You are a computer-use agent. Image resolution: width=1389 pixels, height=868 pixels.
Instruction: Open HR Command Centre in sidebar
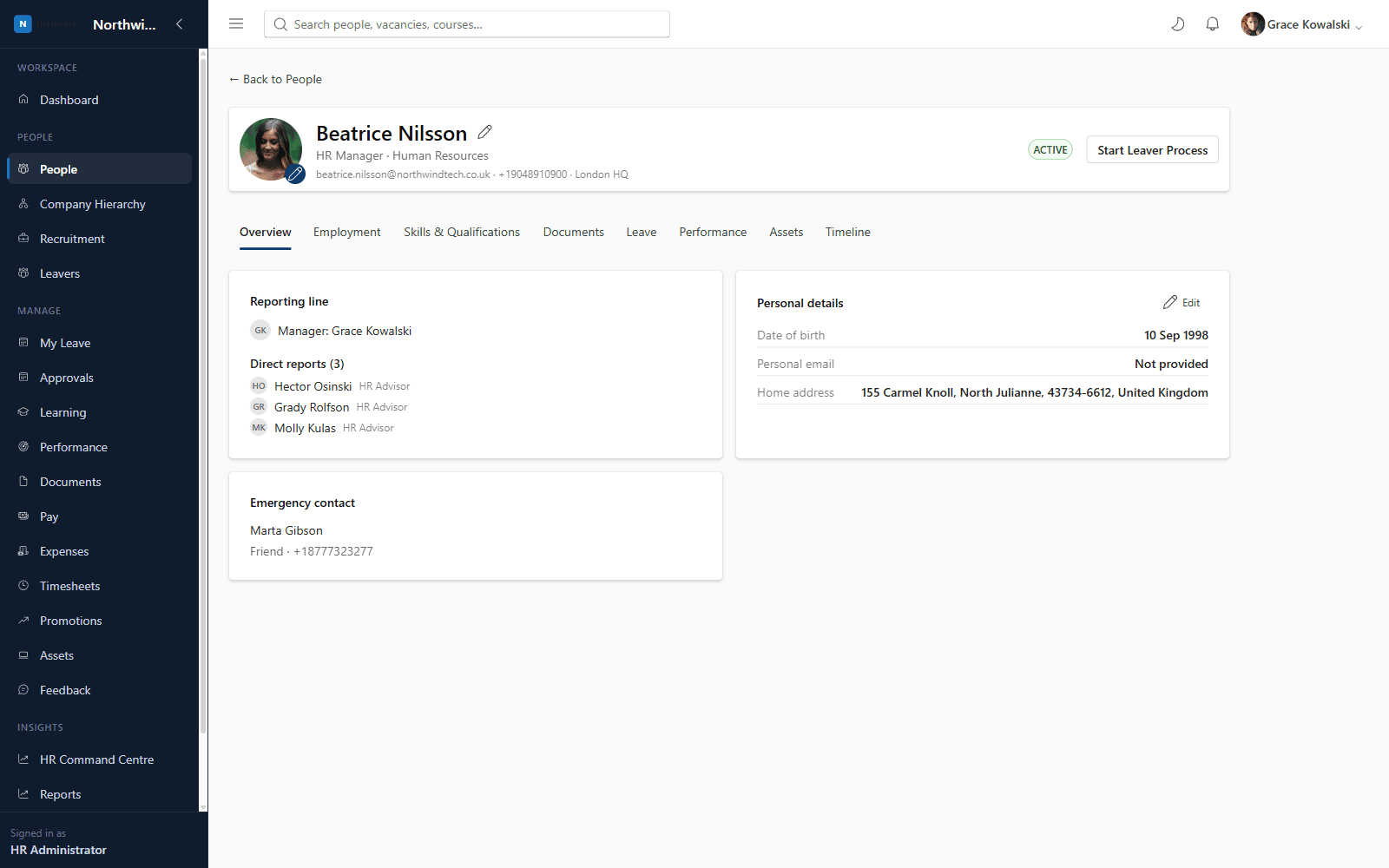coord(99,759)
